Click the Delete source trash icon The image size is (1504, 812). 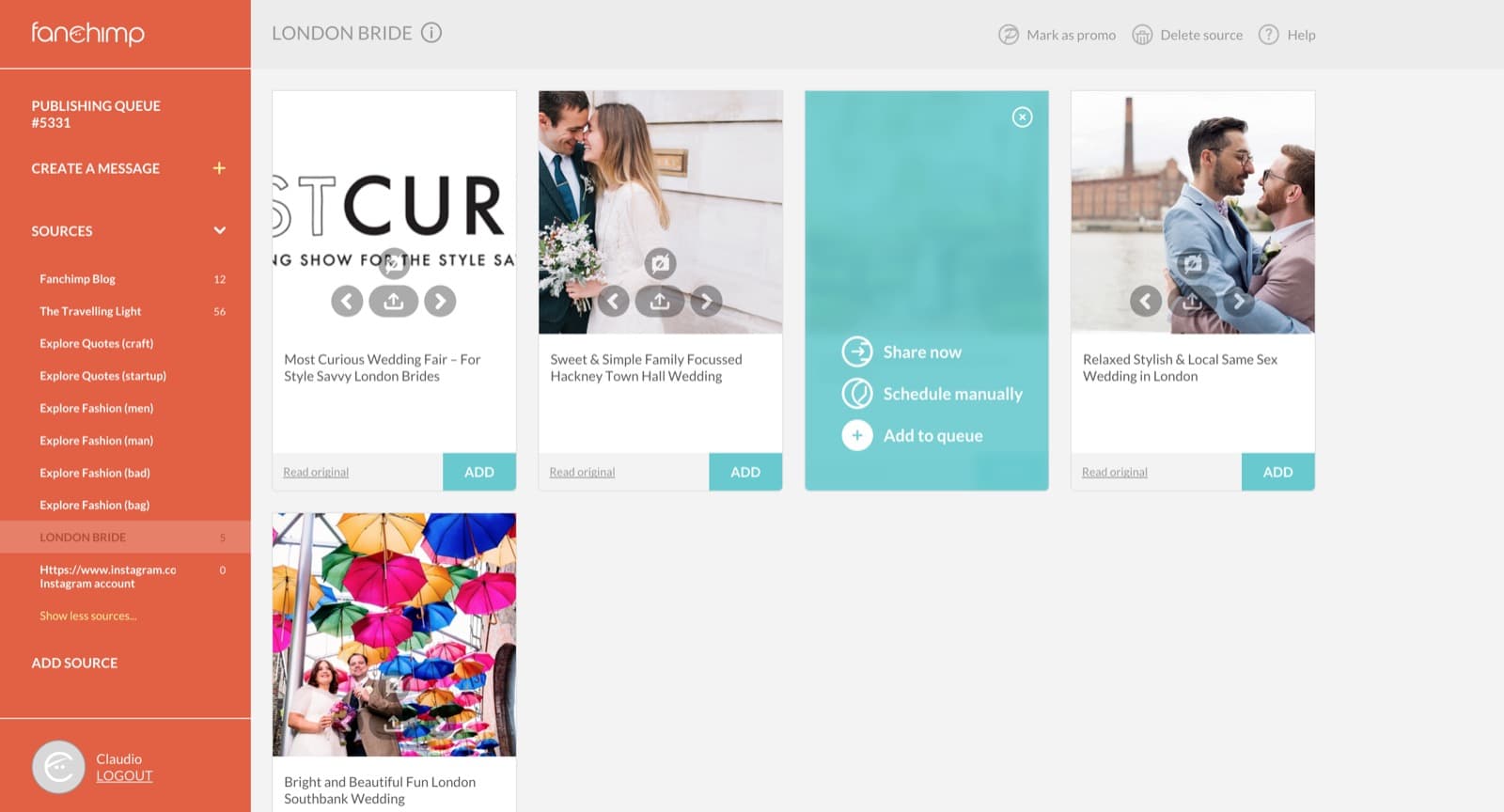1142,35
